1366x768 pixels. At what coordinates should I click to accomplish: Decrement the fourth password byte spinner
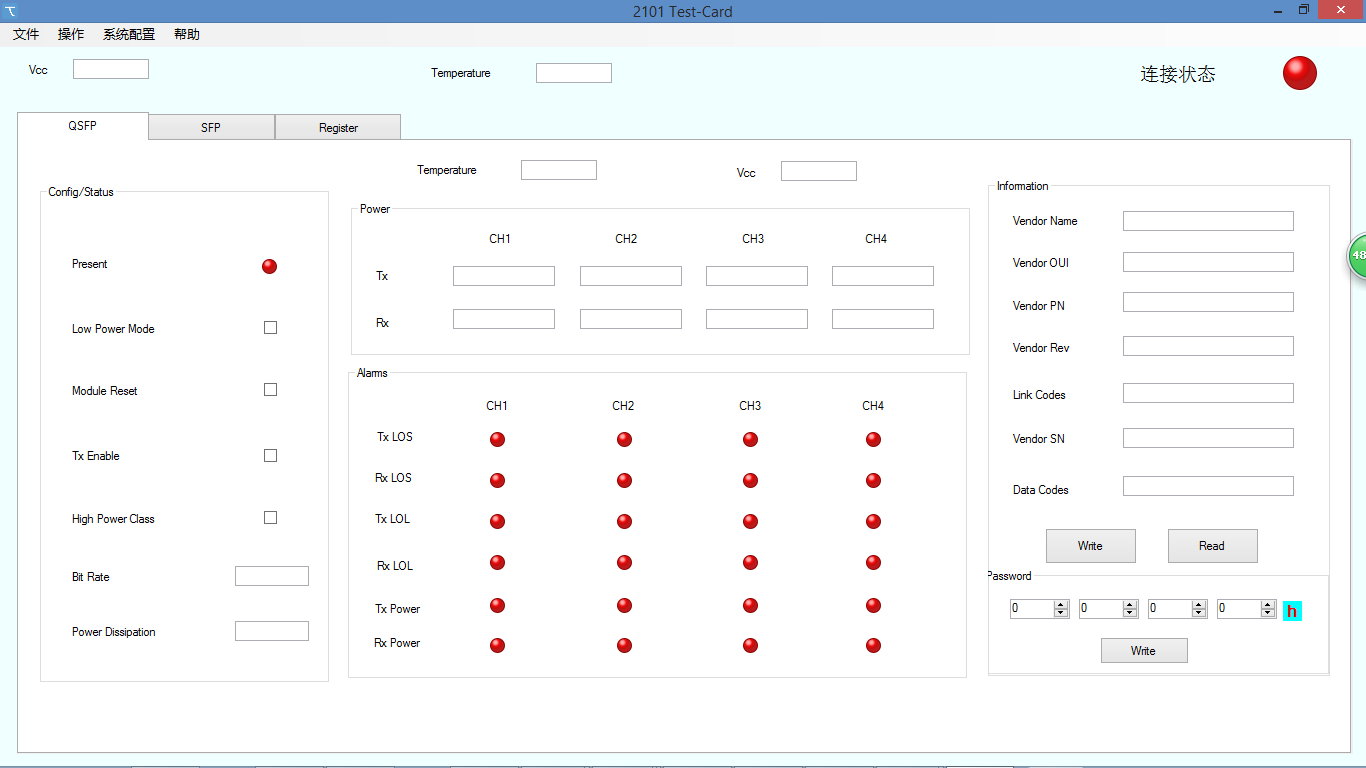click(x=1268, y=613)
